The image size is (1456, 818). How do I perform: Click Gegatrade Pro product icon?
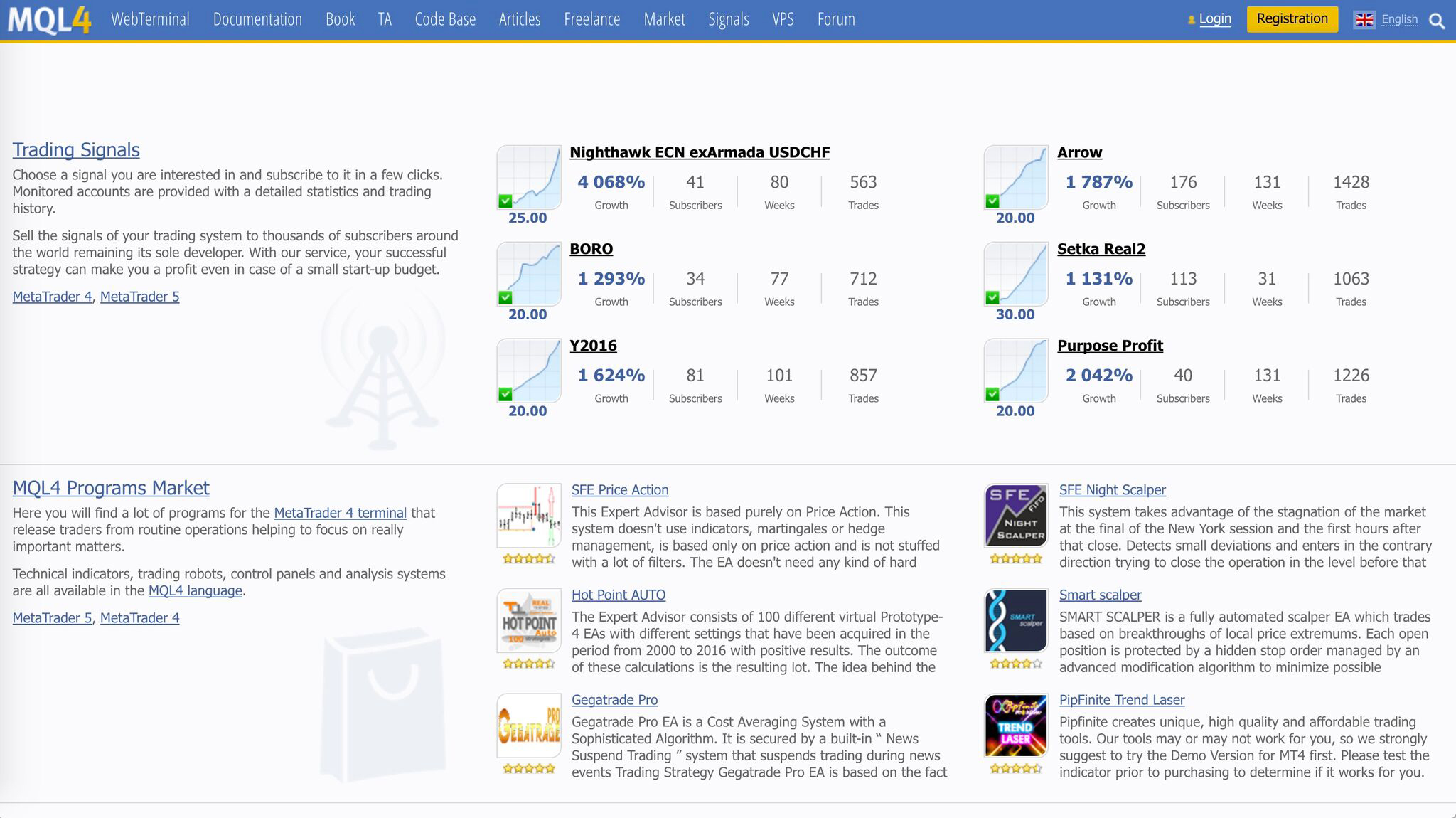click(529, 726)
